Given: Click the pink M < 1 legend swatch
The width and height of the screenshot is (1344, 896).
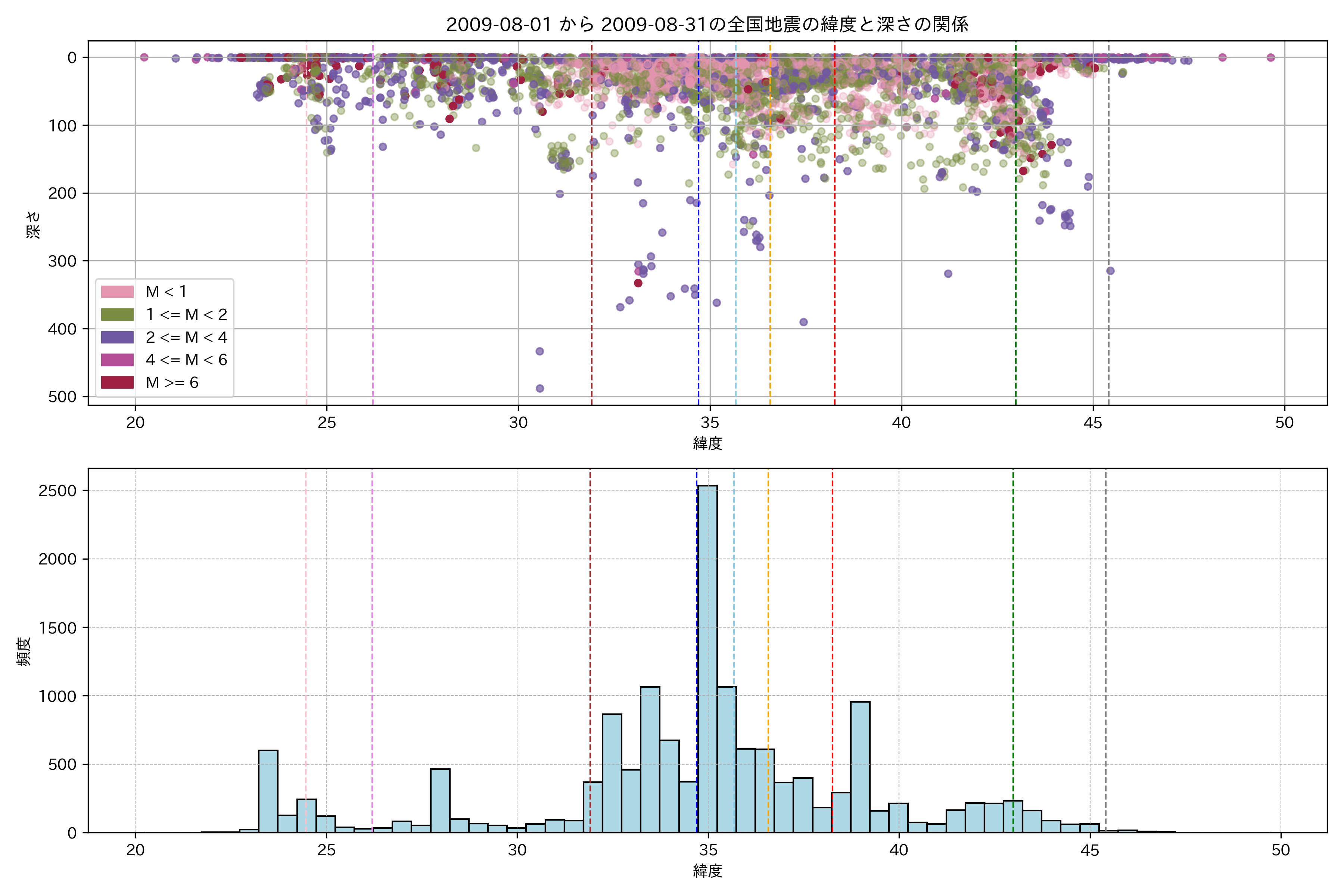Looking at the screenshot, I should (x=117, y=292).
